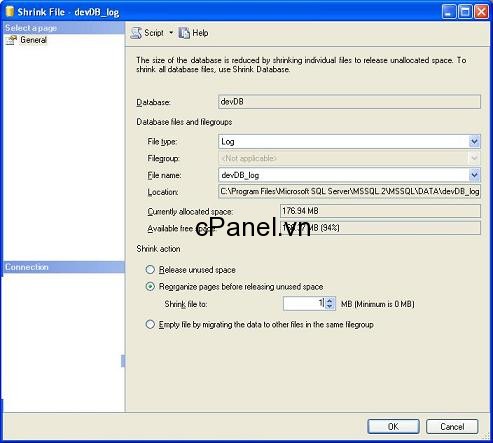
Task: Click the Shrink file to input field
Action: pos(304,304)
